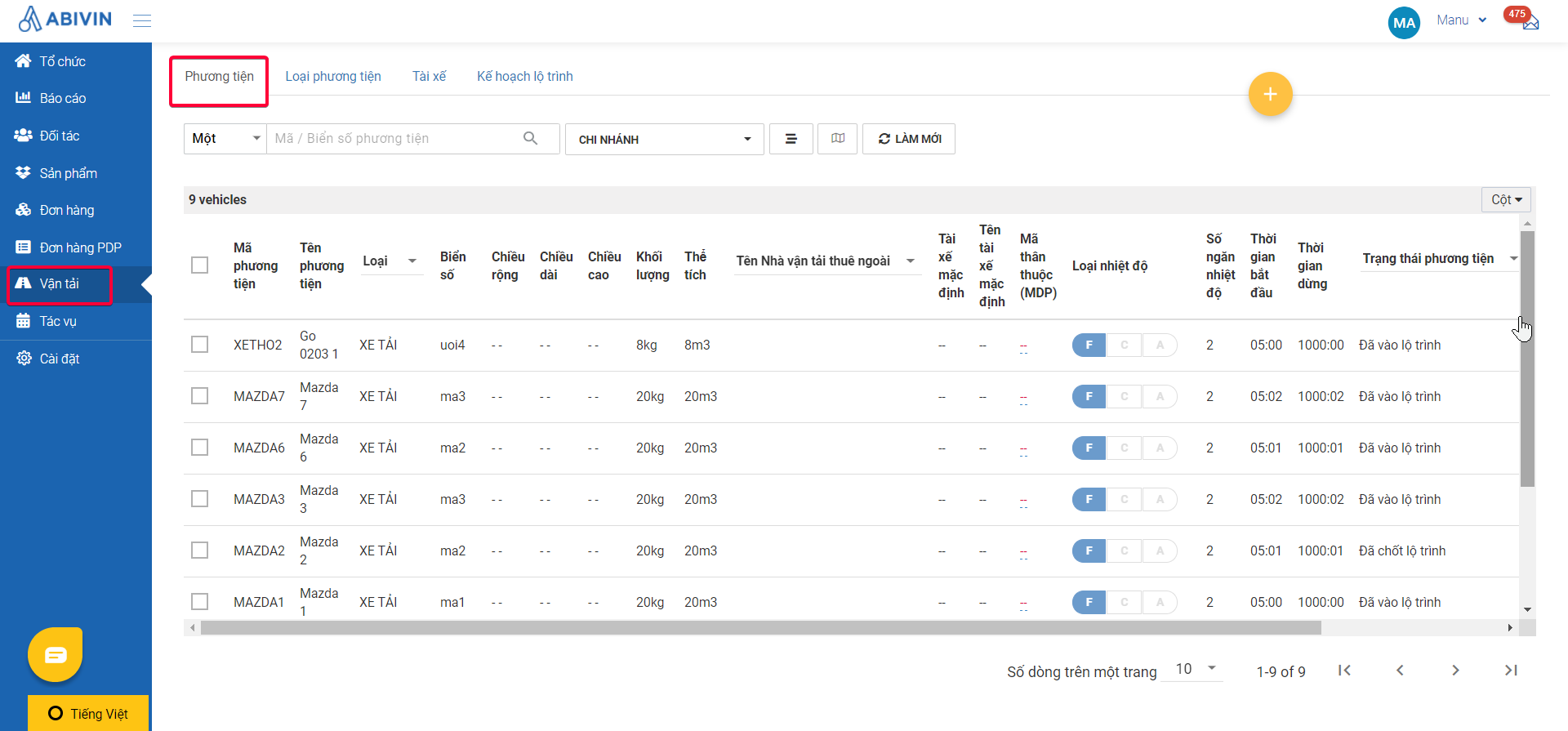Click the Tiếng Việt language button
This screenshot has width=1568, height=731.
pos(88,713)
